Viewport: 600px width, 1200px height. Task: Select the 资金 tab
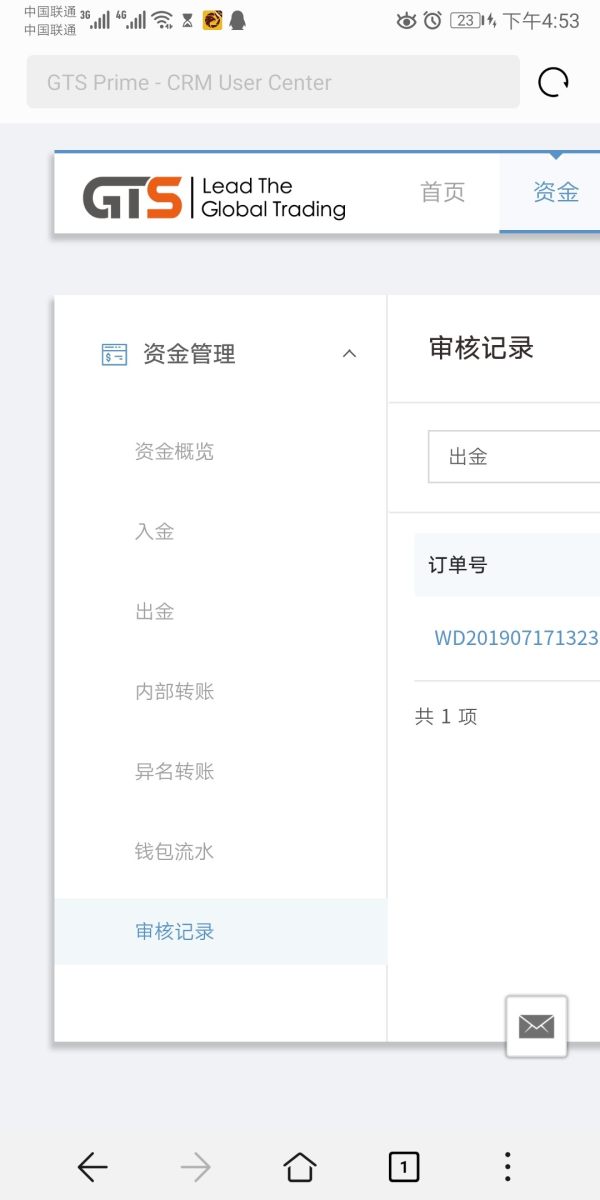(555, 193)
